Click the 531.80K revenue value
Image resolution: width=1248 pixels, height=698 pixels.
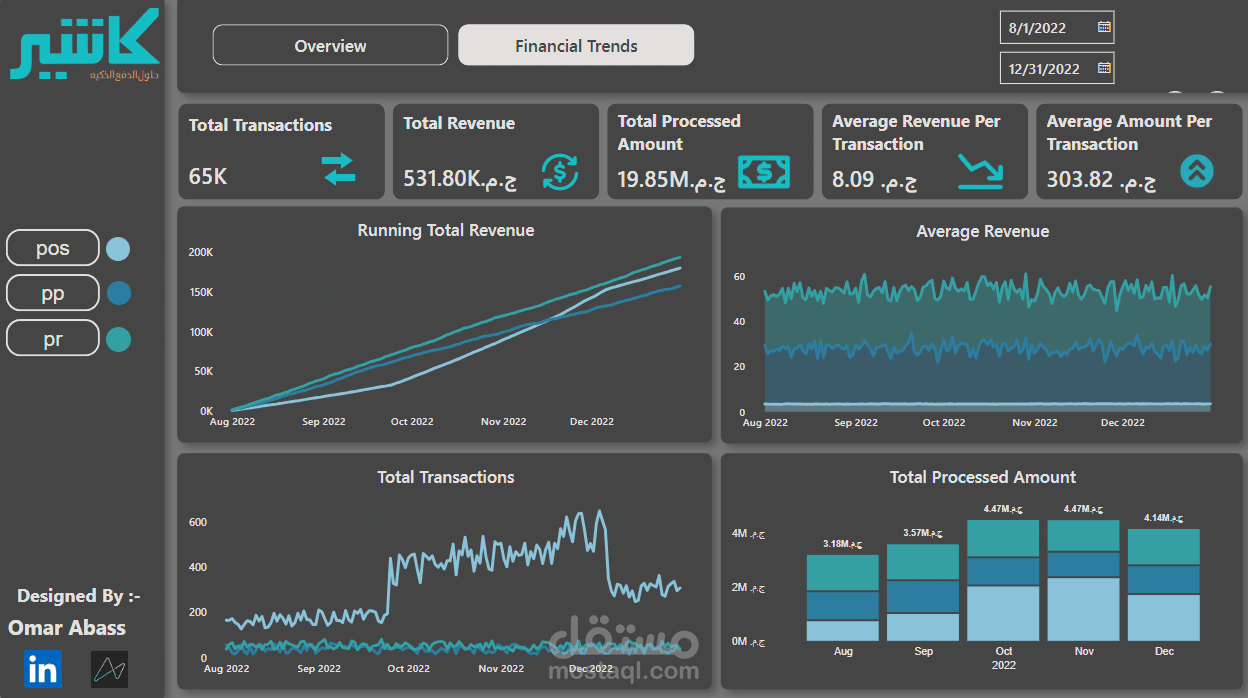click(460, 179)
